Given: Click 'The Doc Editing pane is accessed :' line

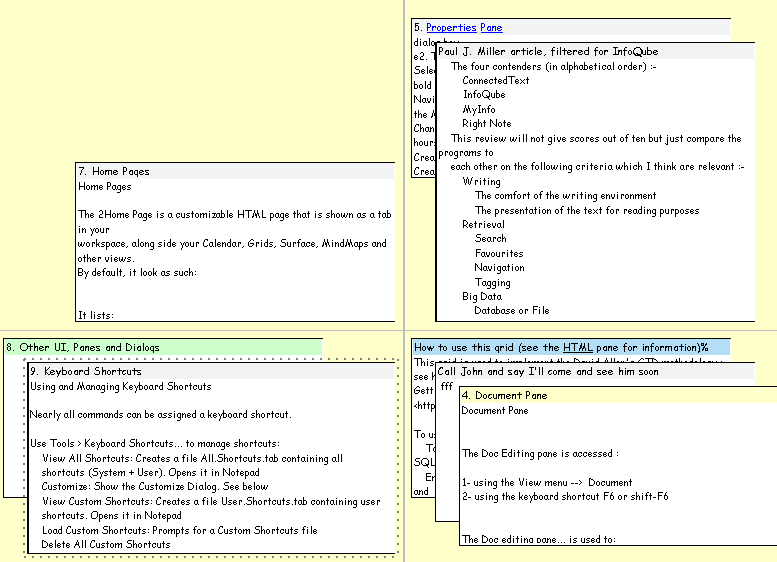Looking at the screenshot, I should [541, 453].
